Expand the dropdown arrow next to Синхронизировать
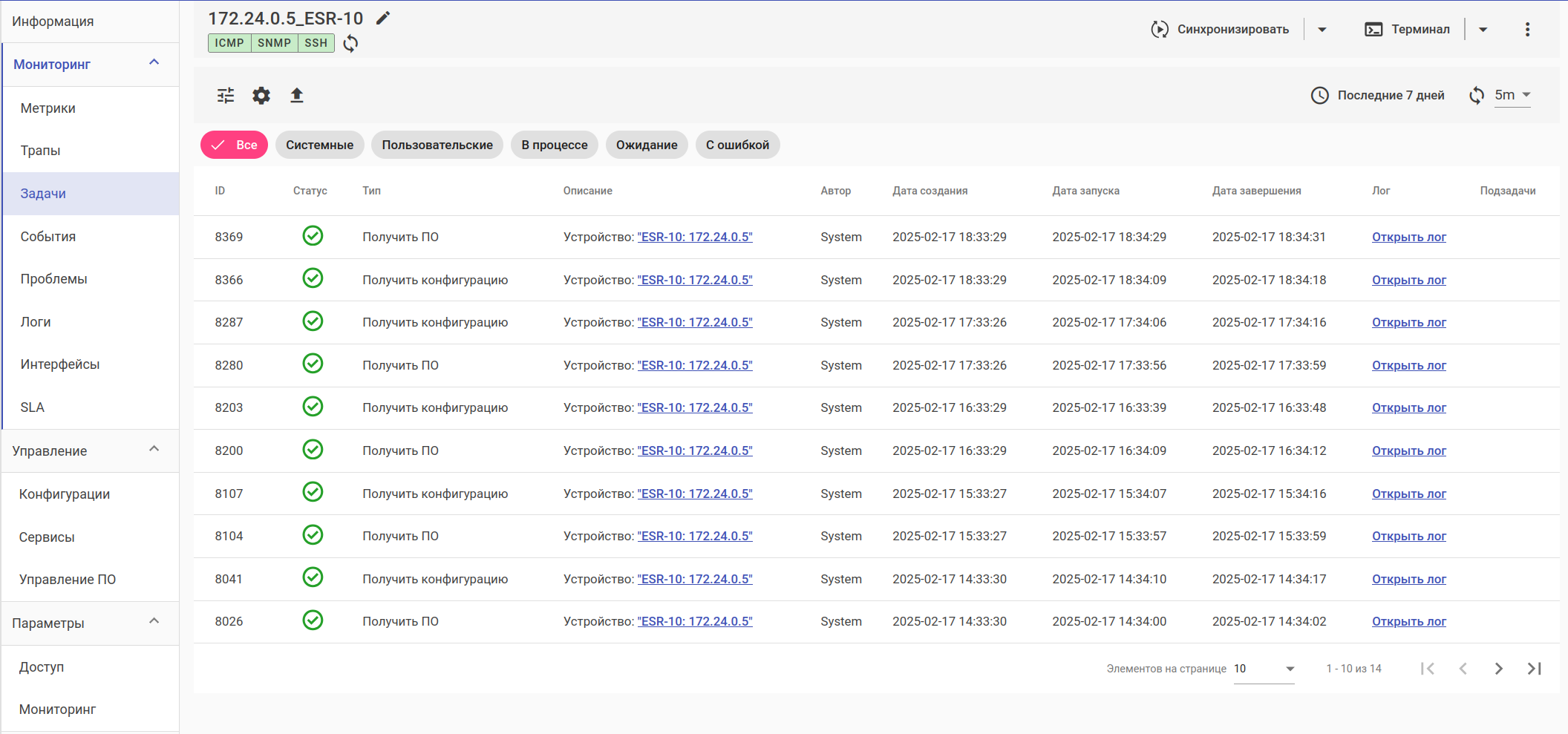Image resolution: width=1568 pixels, height=734 pixels. 1322,30
